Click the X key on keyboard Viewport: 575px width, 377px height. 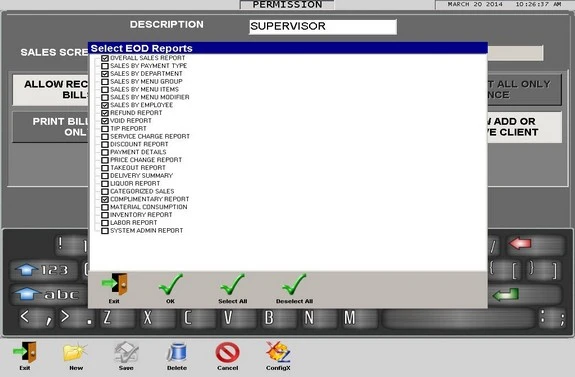click(x=157, y=318)
